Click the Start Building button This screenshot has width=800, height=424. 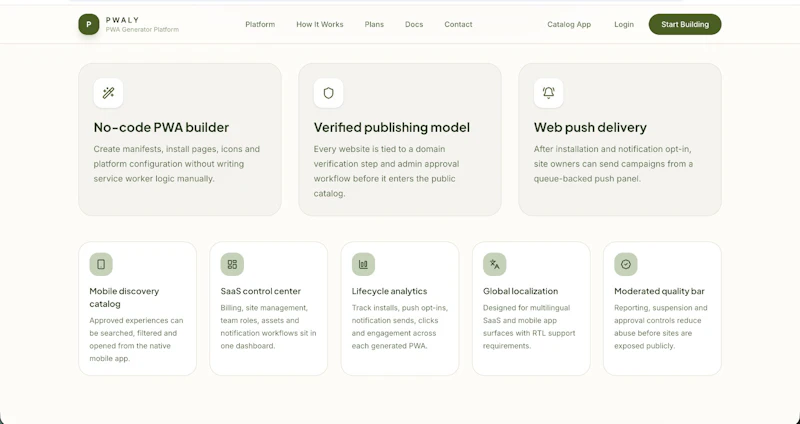tap(685, 24)
